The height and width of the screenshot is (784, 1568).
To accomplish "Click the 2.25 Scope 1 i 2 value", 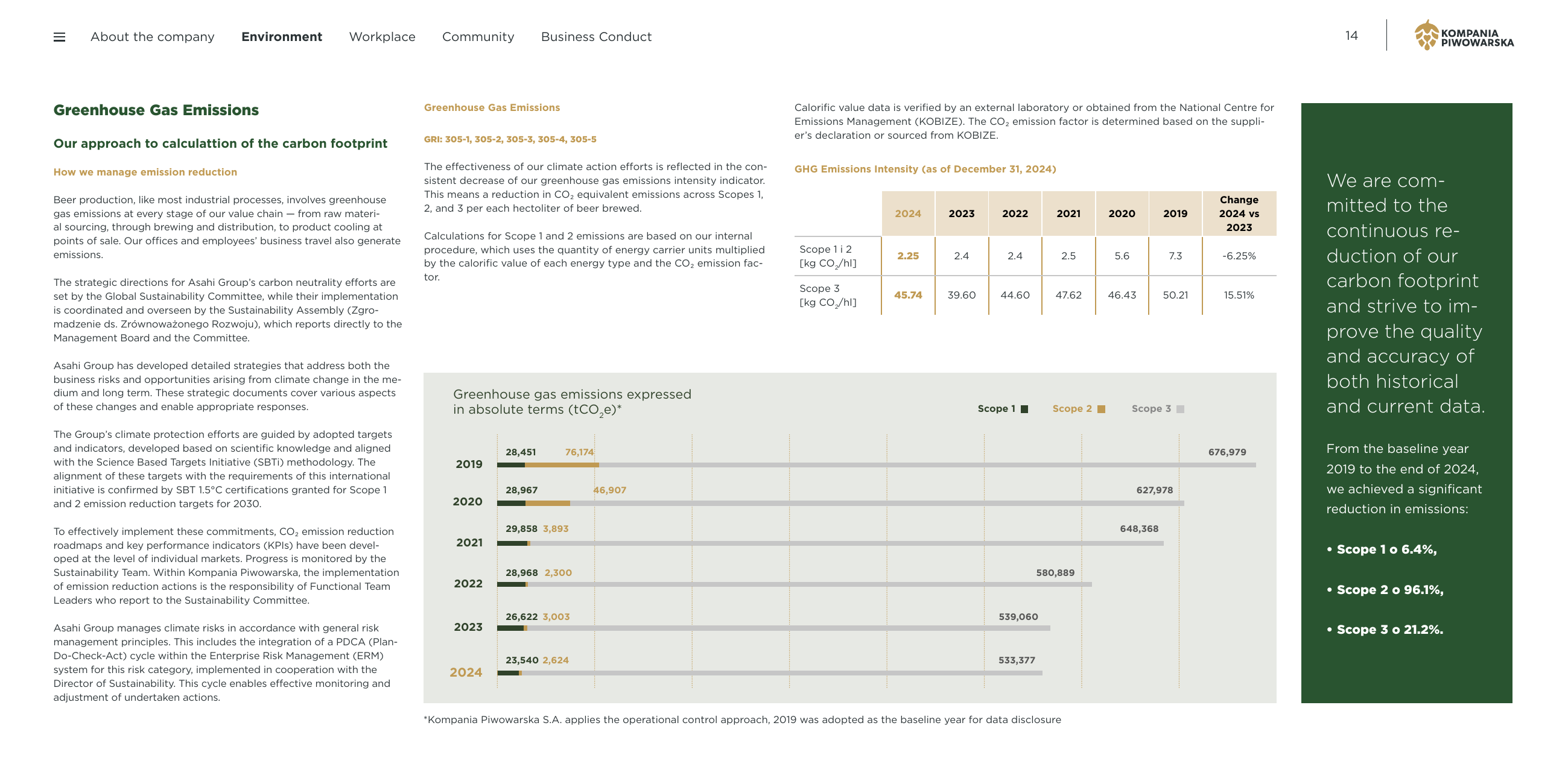I will pyautogui.click(x=907, y=256).
